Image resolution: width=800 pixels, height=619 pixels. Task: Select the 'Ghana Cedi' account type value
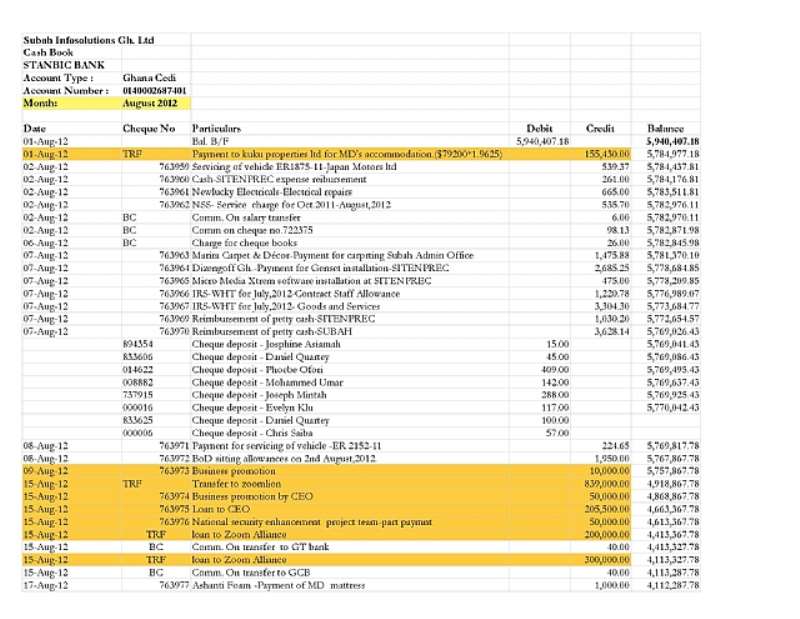149,78
